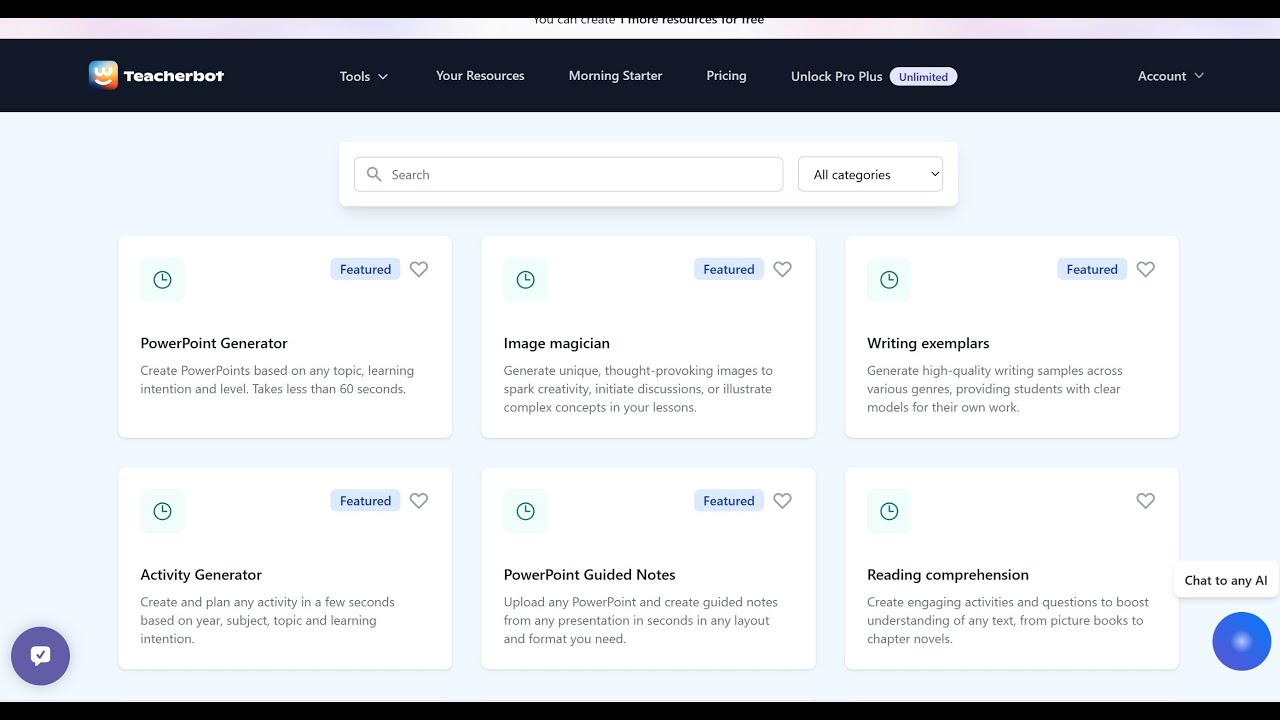Click Featured badge on PowerPoint Guided Notes card
1280x720 pixels.
[729, 501]
